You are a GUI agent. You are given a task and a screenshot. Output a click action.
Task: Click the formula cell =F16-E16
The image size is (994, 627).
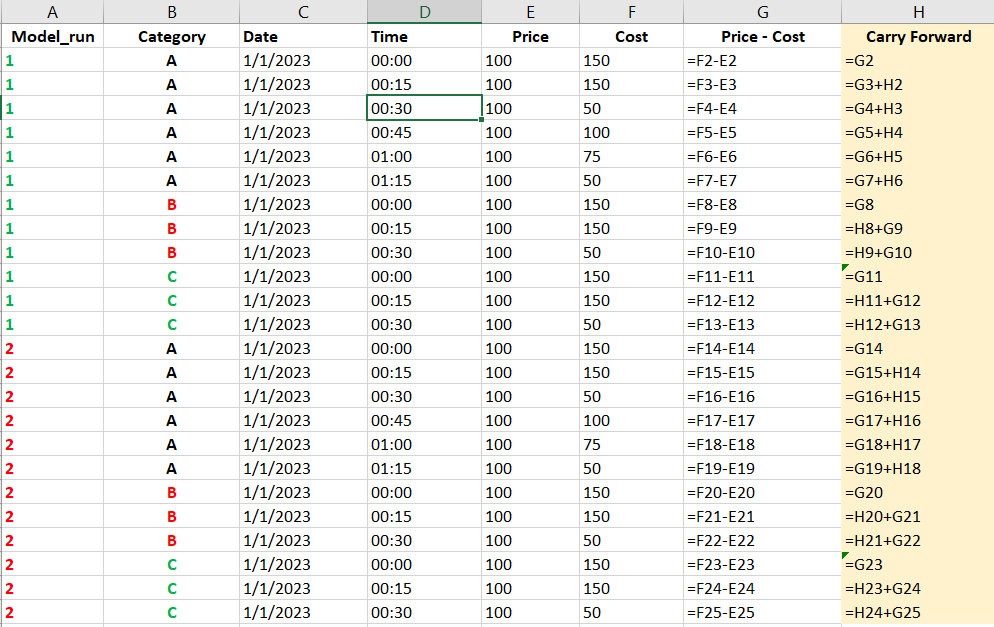[x=763, y=397]
